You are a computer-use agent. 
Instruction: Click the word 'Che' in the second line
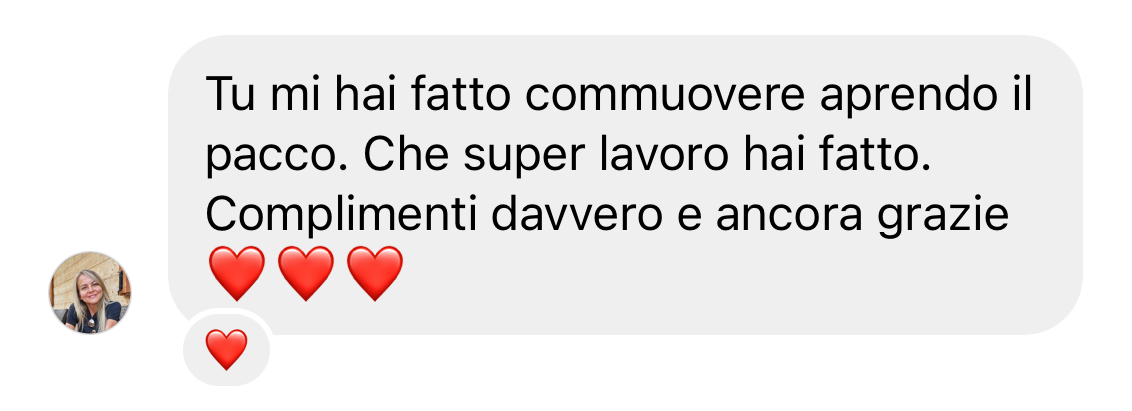coord(405,156)
